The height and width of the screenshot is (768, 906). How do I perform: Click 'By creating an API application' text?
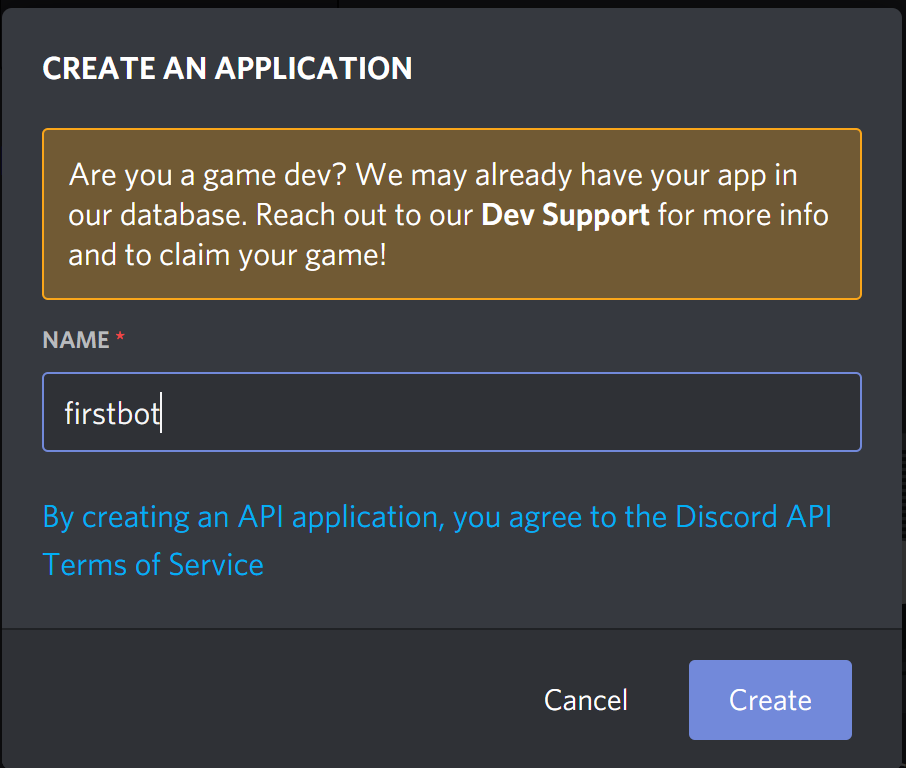(240, 517)
